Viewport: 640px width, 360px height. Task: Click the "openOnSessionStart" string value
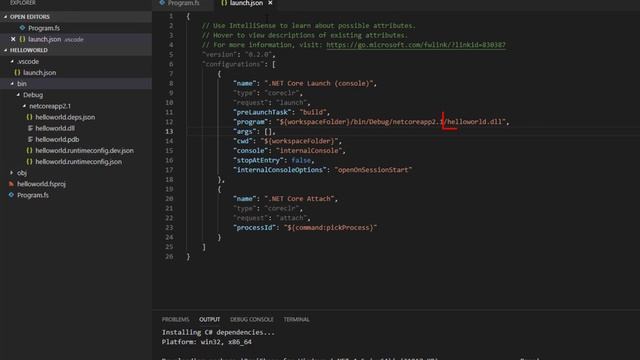[x=373, y=170]
